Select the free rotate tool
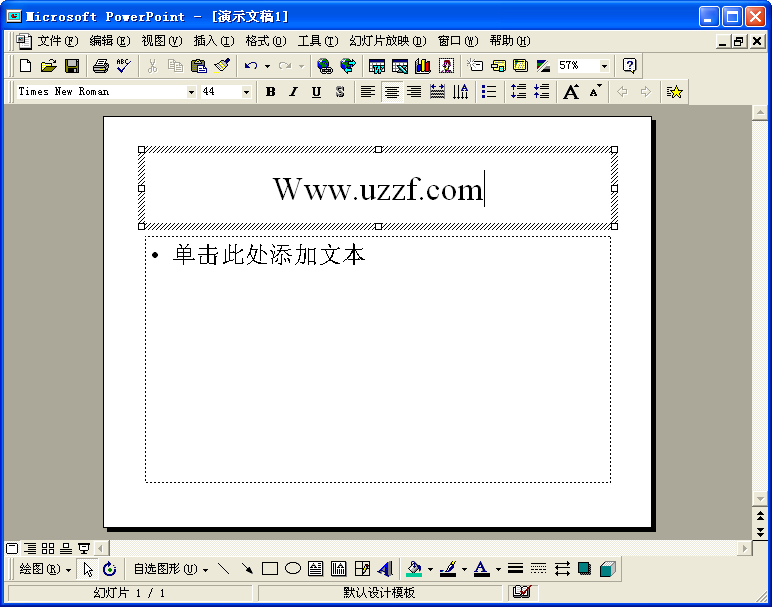Screen dimensions: 772x607 point(110,569)
